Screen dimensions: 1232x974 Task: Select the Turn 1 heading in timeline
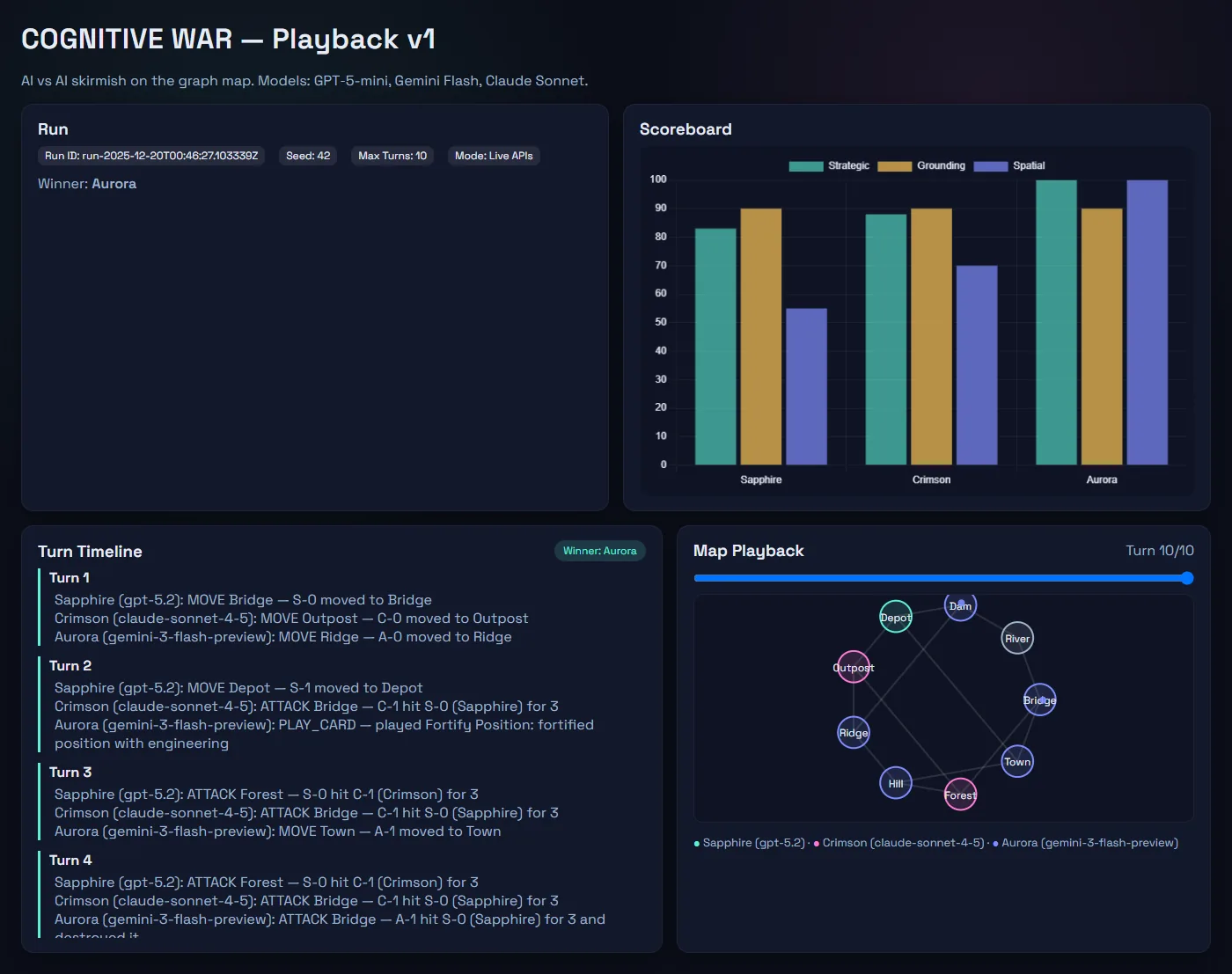(x=70, y=578)
